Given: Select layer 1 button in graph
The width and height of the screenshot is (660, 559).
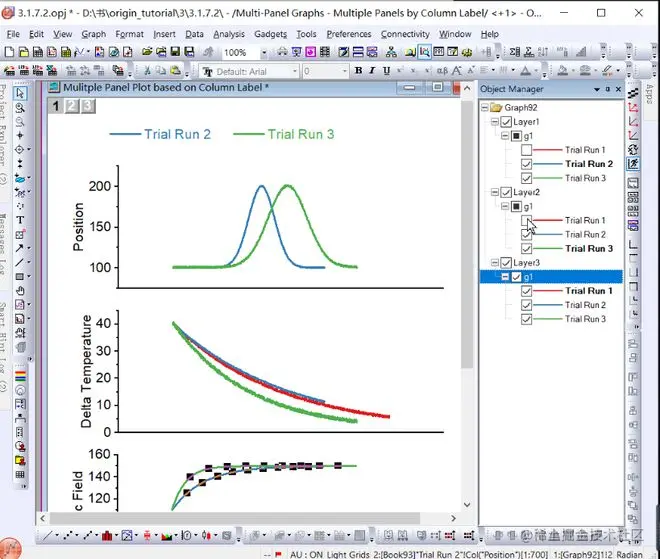Looking at the screenshot, I should click(56, 106).
